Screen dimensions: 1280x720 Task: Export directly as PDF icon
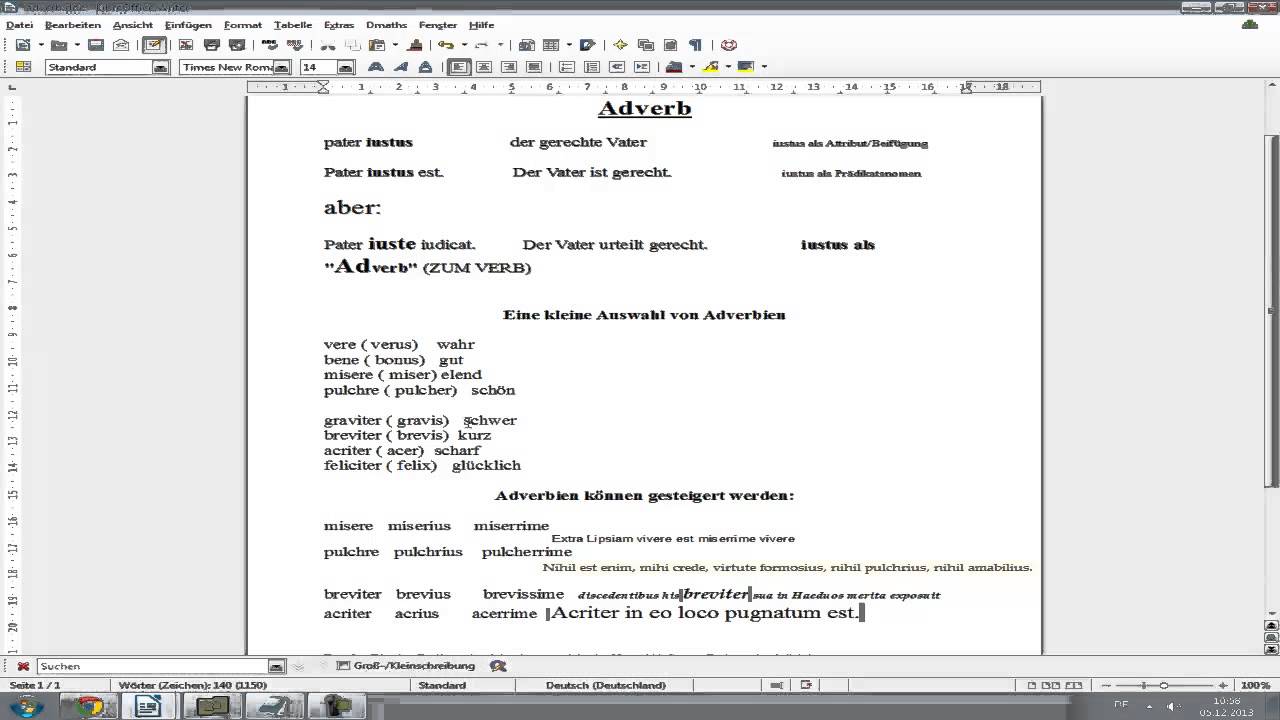coord(186,45)
